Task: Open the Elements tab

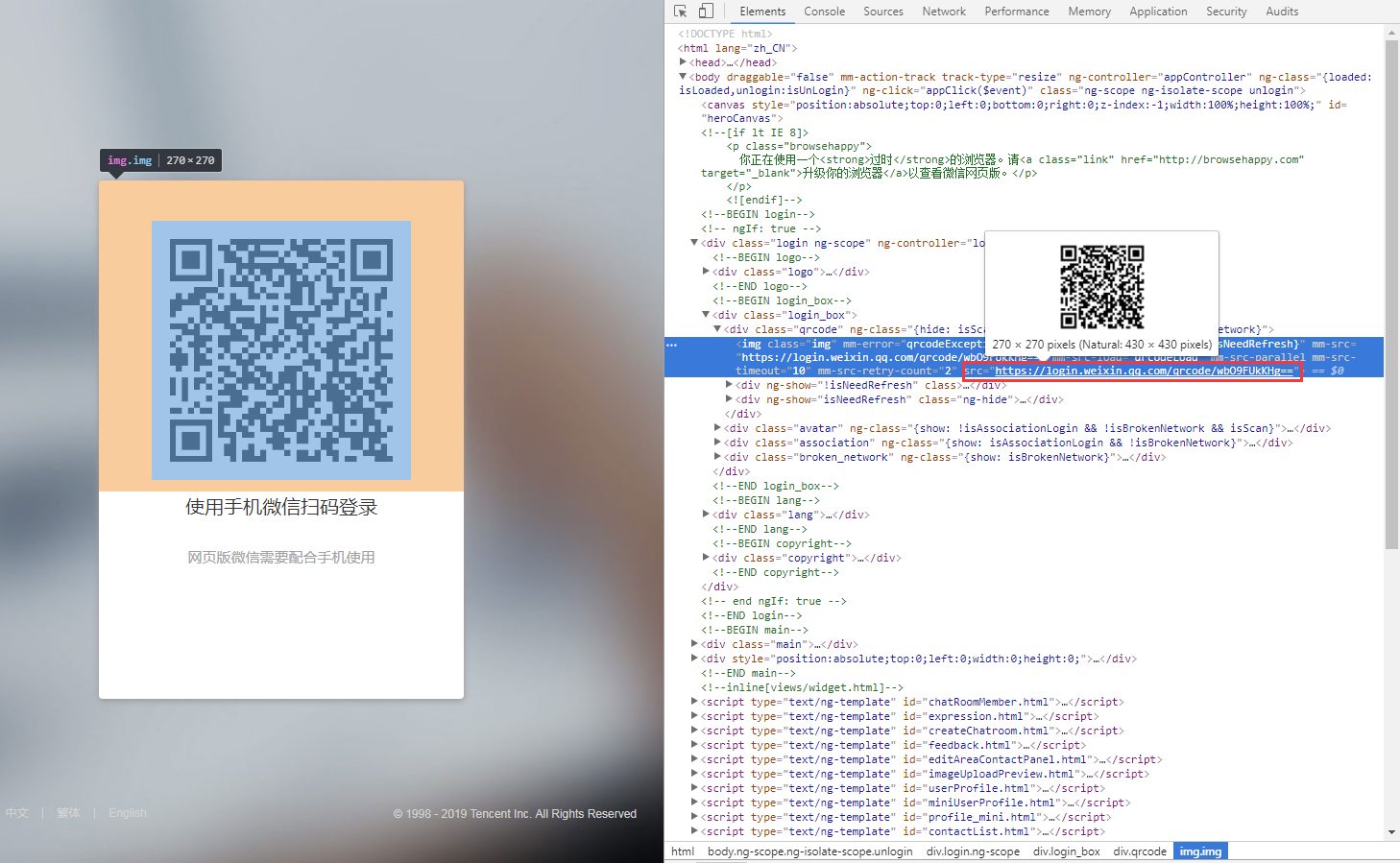Action: 762,12
